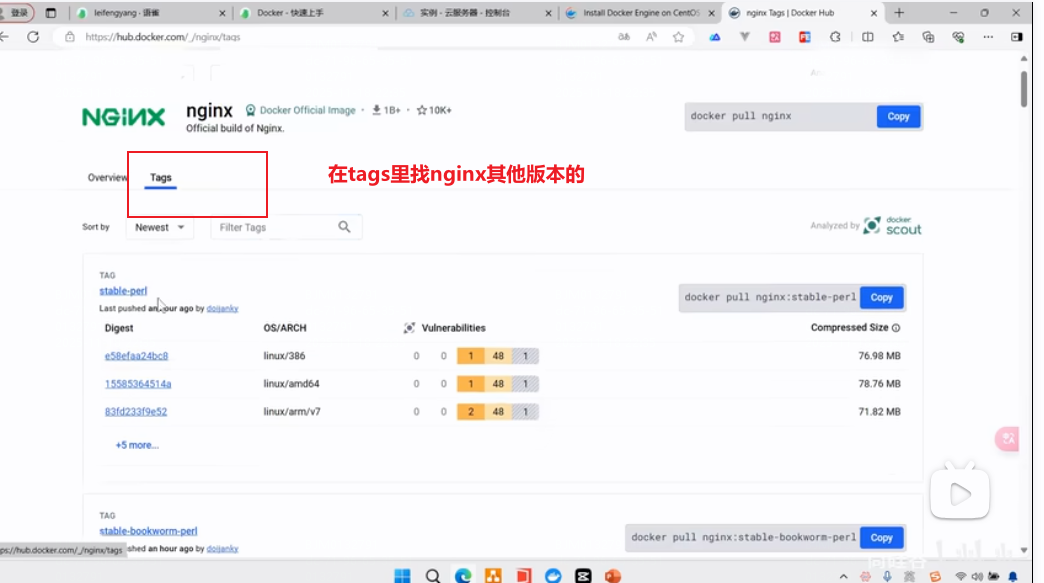
Task: Open the browser extensions puzzle icon
Action: coord(835,37)
